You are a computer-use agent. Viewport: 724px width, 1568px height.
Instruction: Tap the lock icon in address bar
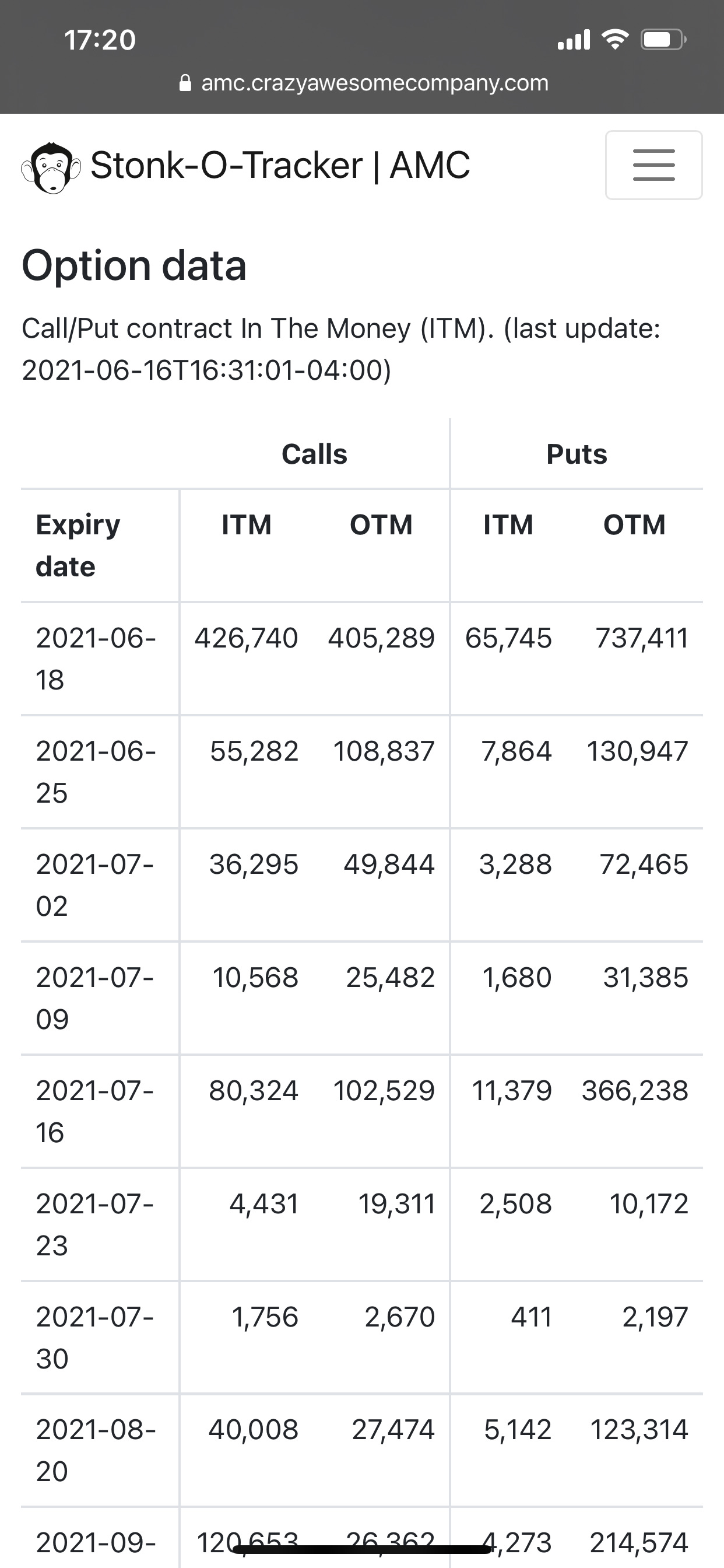coord(185,83)
